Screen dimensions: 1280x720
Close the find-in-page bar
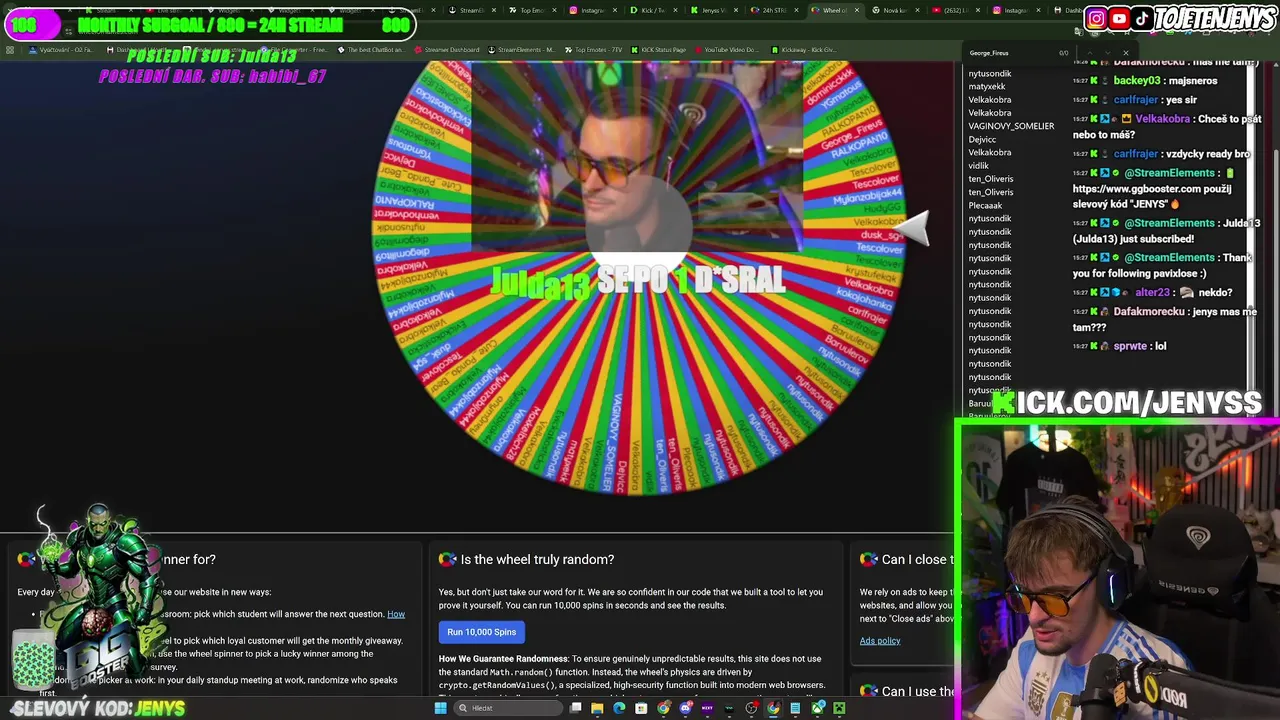tap(1125, 53)
